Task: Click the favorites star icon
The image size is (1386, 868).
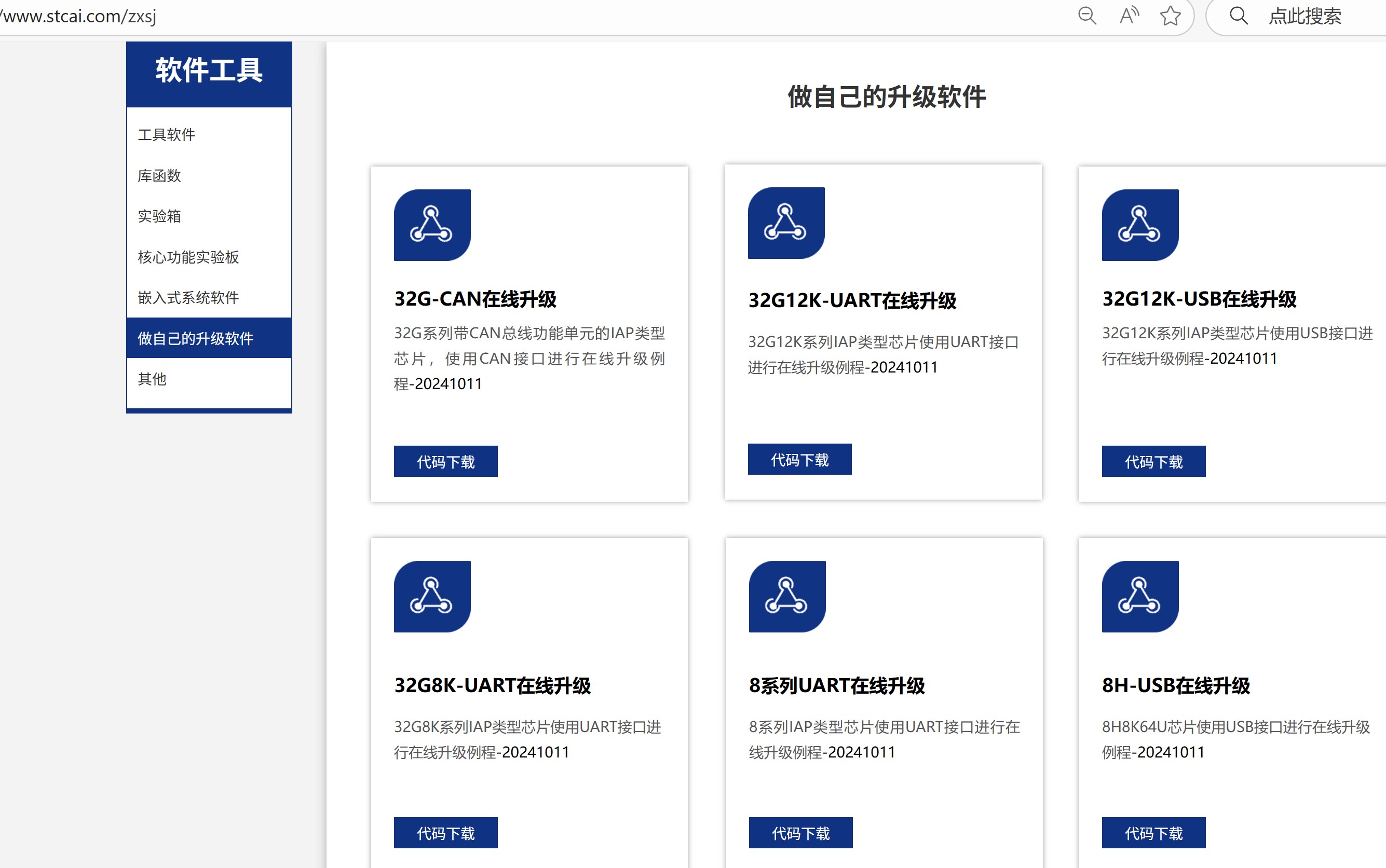Action: click(x=1171, y=16)
